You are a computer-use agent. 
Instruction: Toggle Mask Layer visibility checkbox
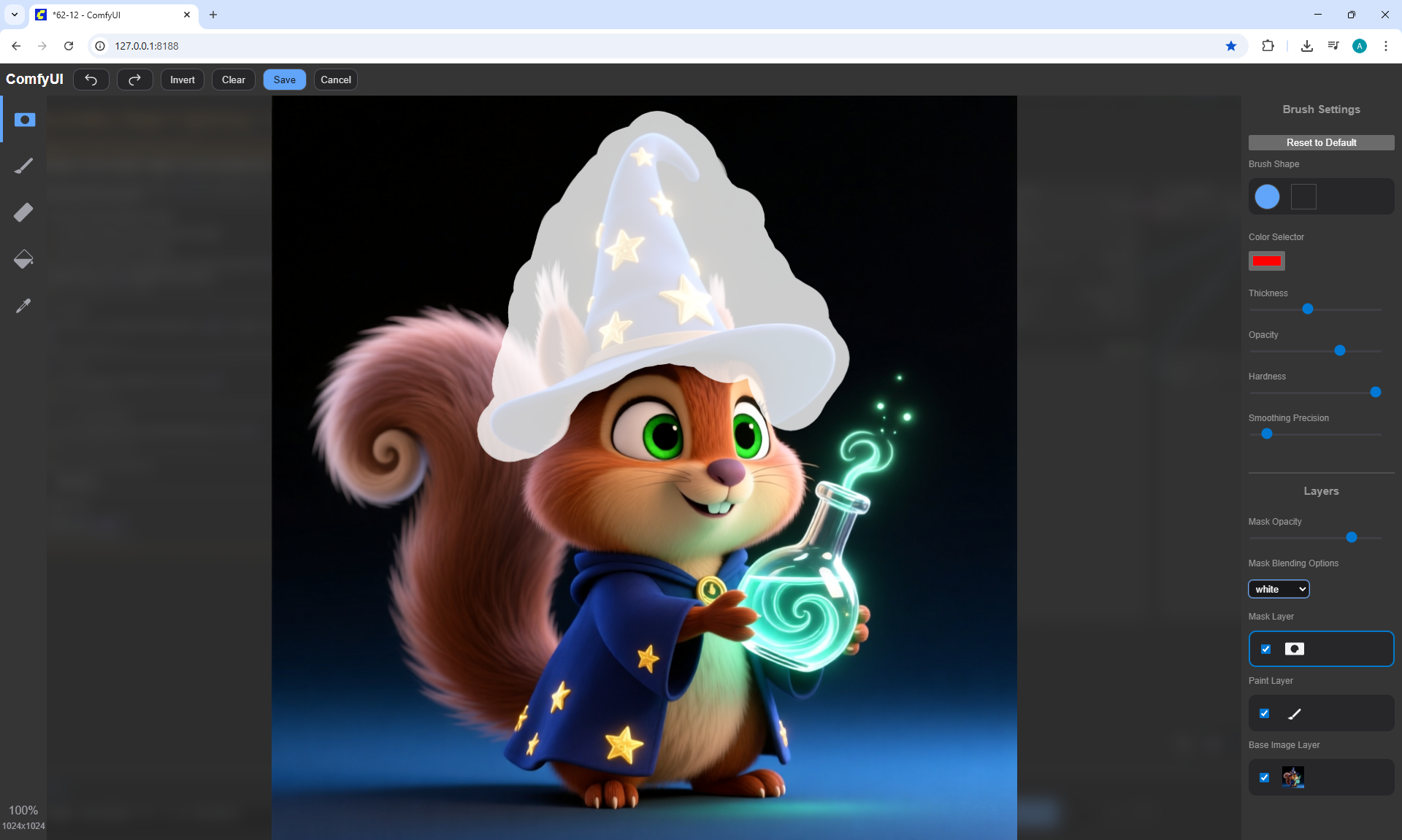(1265, 649)
